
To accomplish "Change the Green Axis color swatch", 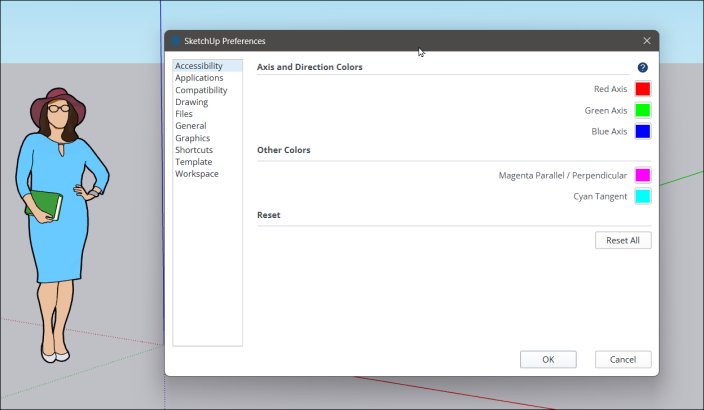I will (642, 110).
